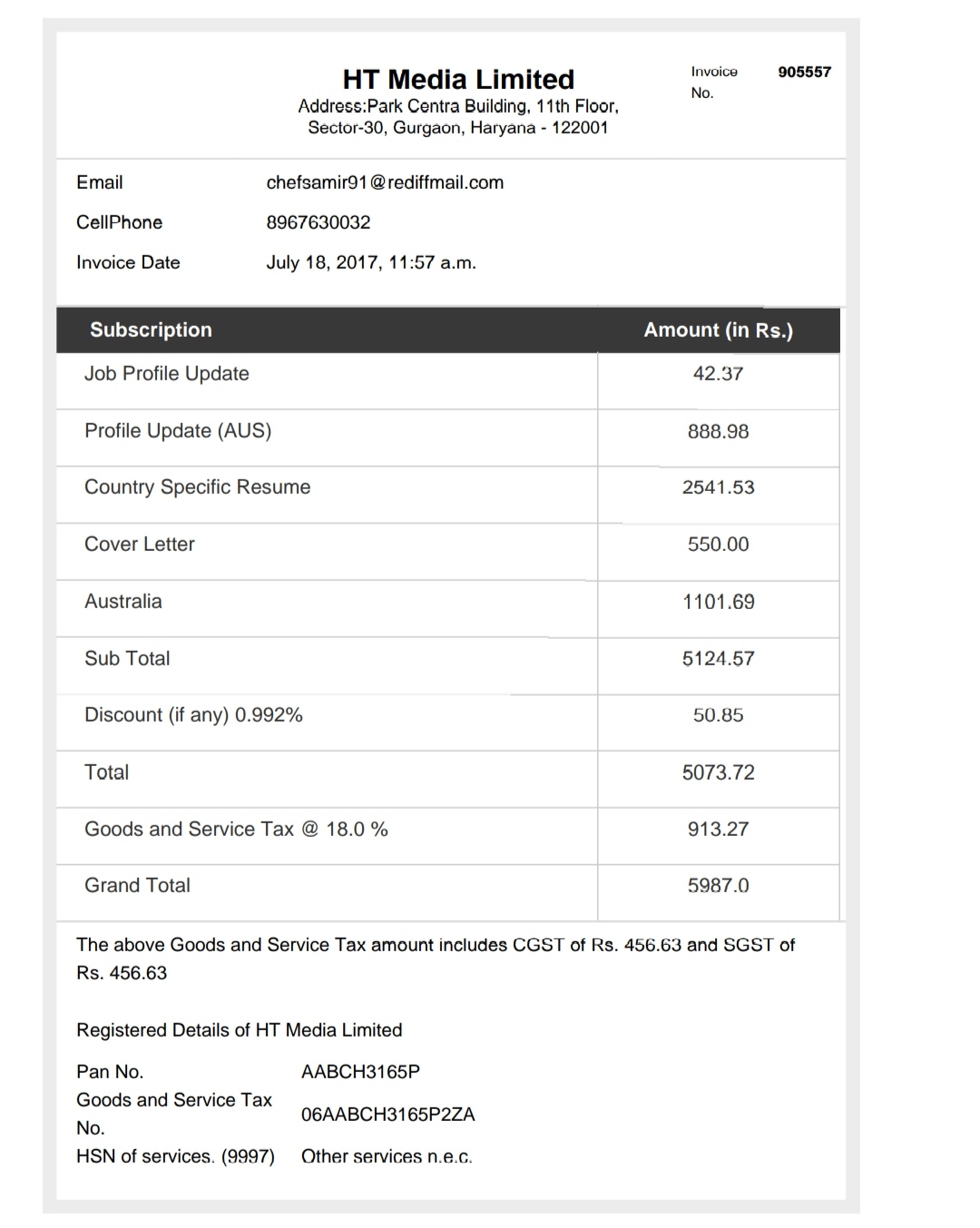980x1228 pixels.
Task: Select the invoice number 905557
Action: click(804, 72)
